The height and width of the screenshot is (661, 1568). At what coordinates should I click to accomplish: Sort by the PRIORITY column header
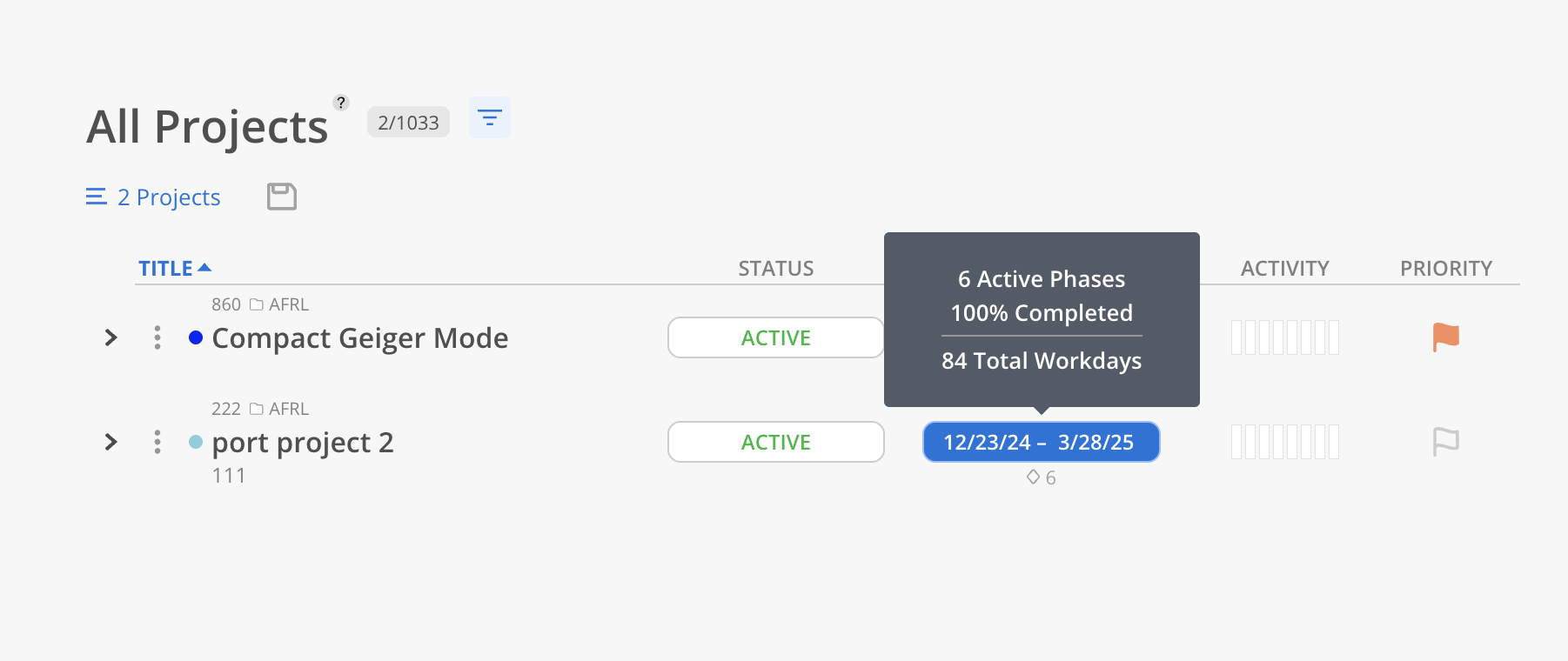pos(1445,269)
